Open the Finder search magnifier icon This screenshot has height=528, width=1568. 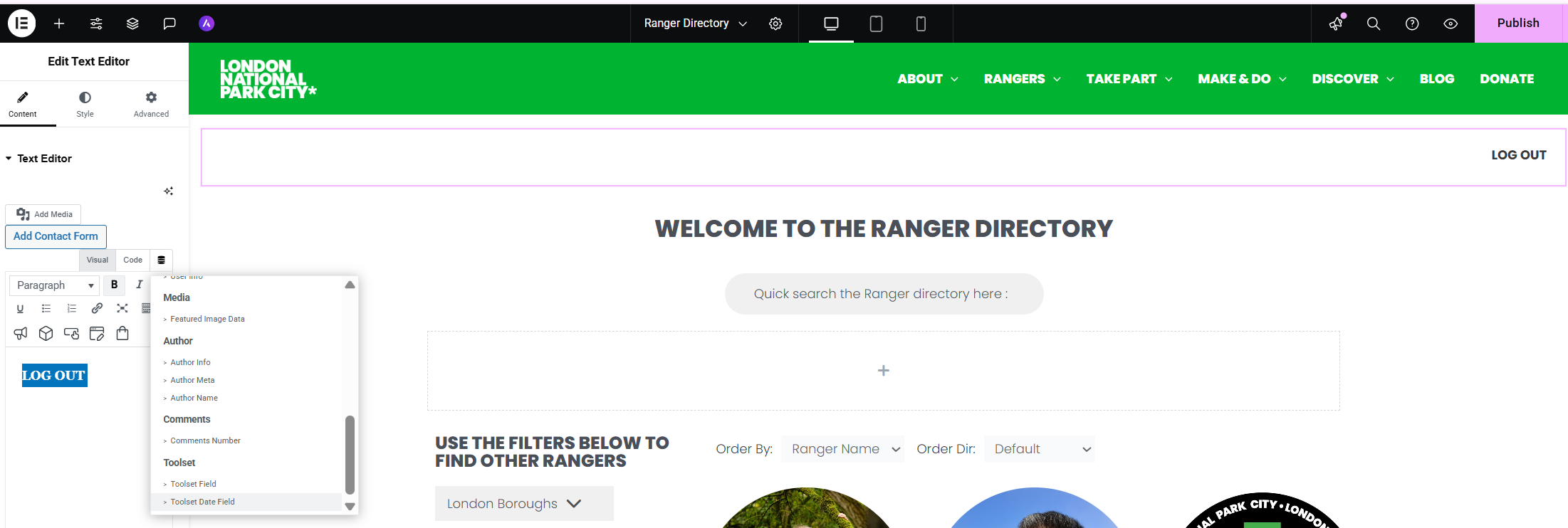click(1374, 23)
